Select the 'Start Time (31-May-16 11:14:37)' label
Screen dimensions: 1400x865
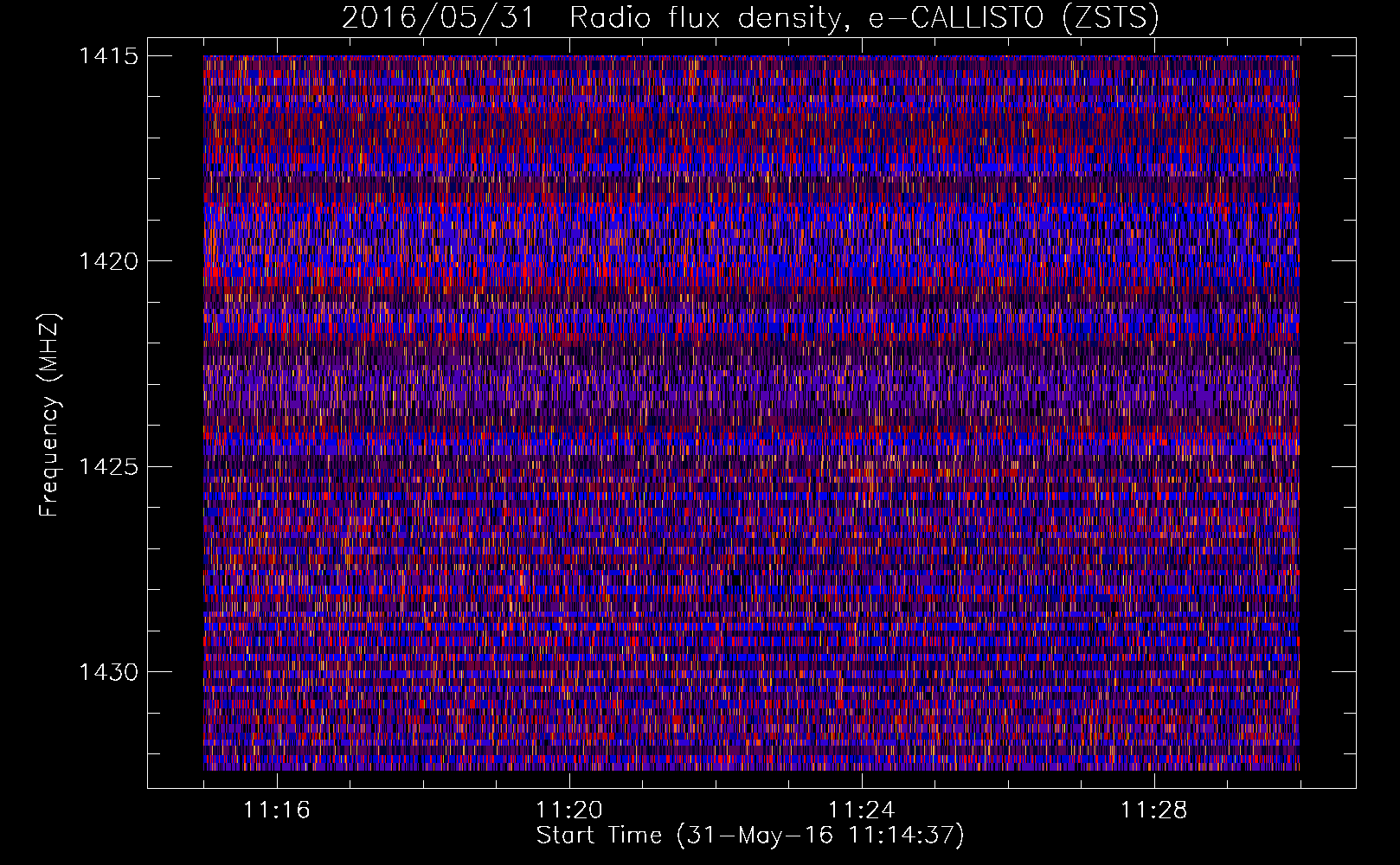click(x=750, y=836)
